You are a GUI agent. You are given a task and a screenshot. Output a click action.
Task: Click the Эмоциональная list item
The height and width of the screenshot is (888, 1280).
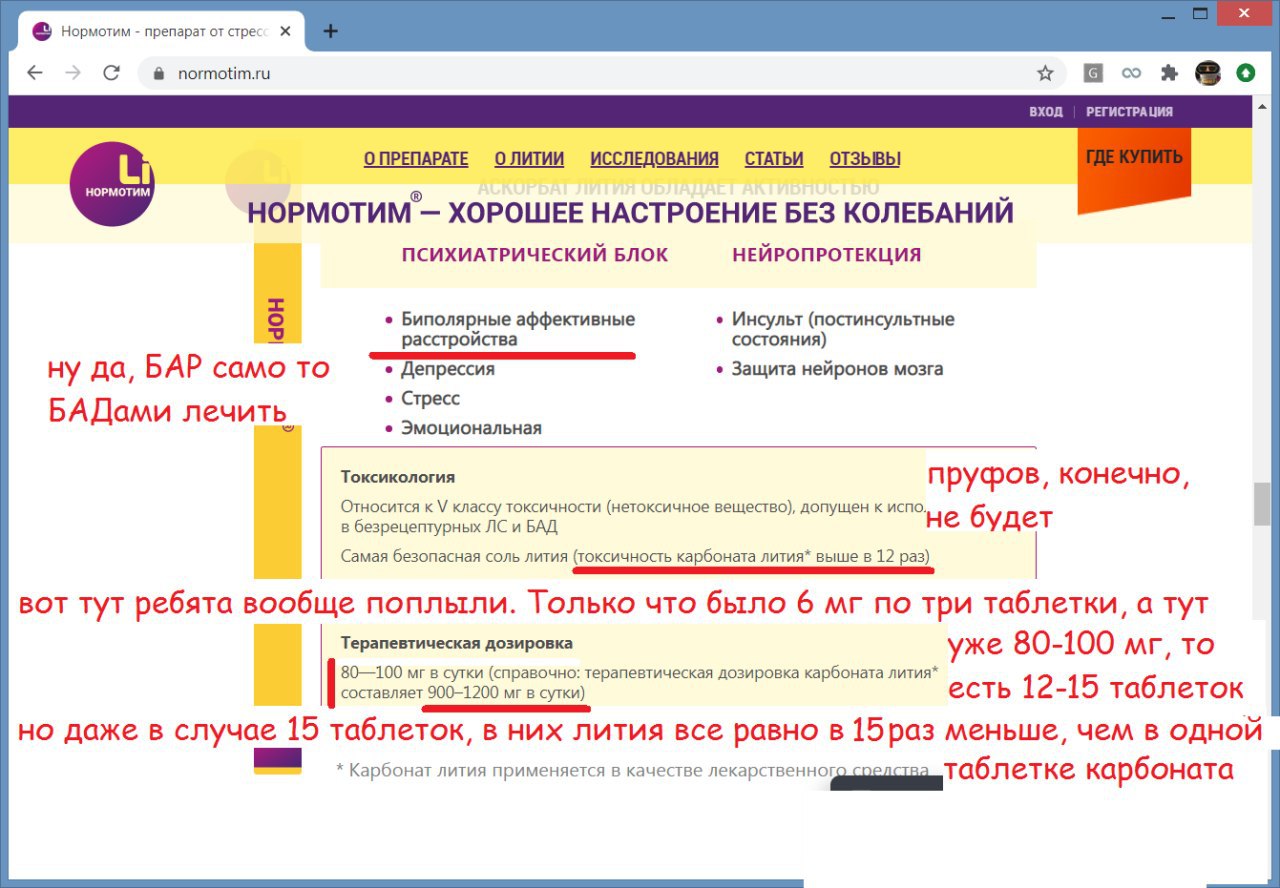(471, 428)
